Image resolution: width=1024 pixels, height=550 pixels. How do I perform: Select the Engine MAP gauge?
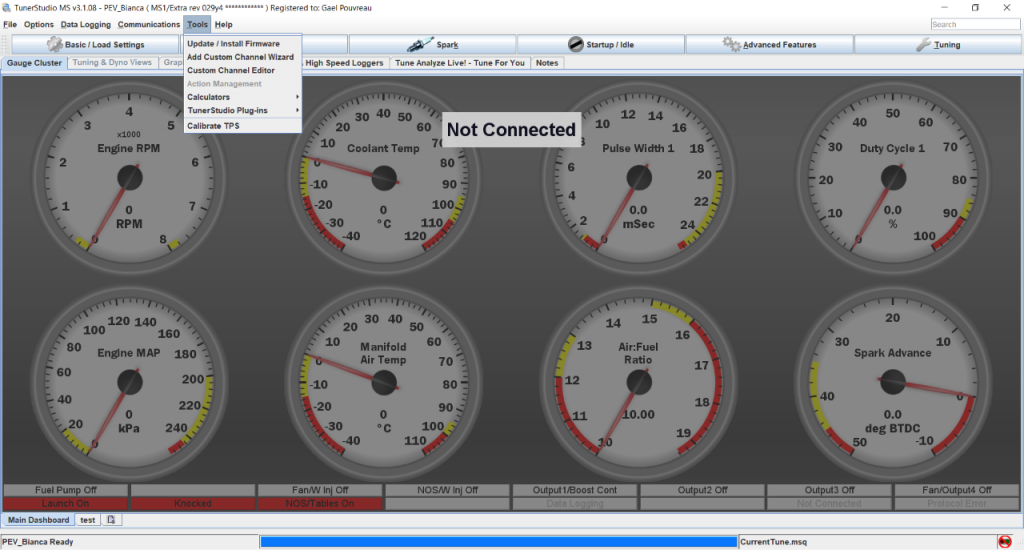129,383
